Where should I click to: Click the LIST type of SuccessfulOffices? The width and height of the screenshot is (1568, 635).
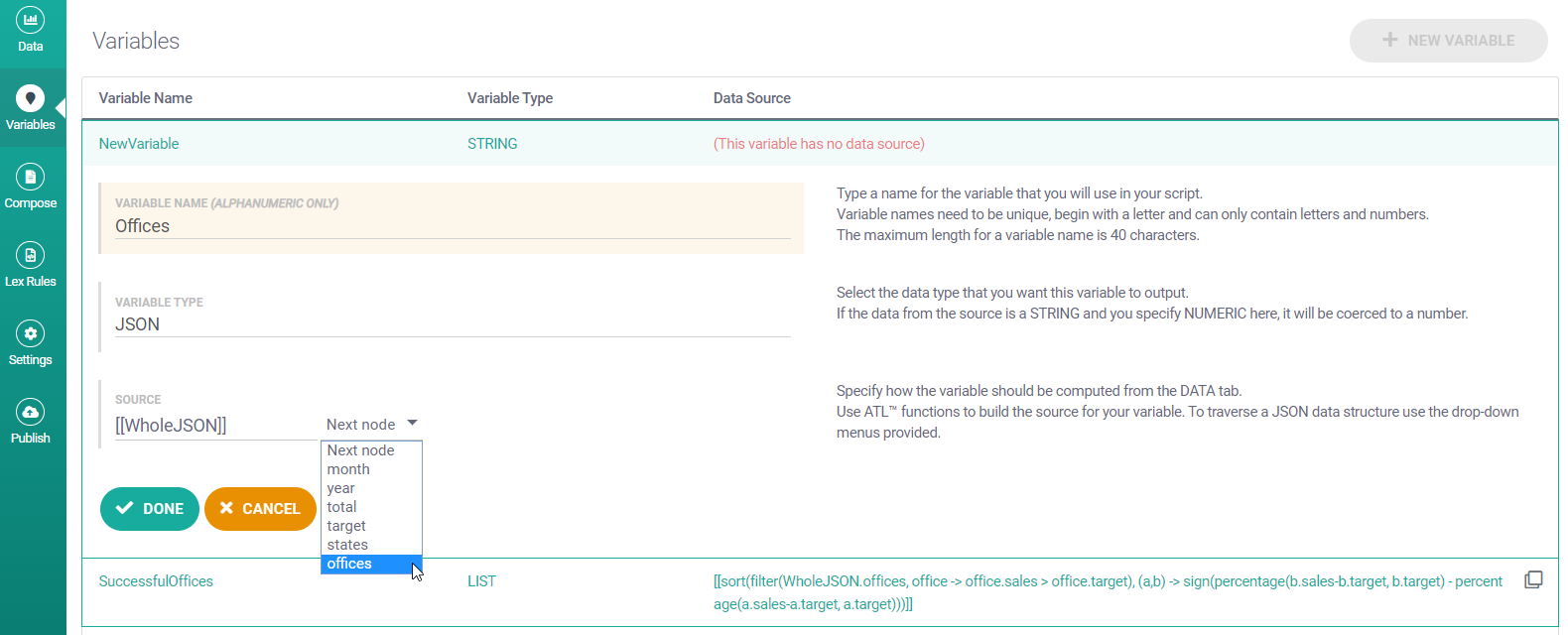tap(481, 581)
